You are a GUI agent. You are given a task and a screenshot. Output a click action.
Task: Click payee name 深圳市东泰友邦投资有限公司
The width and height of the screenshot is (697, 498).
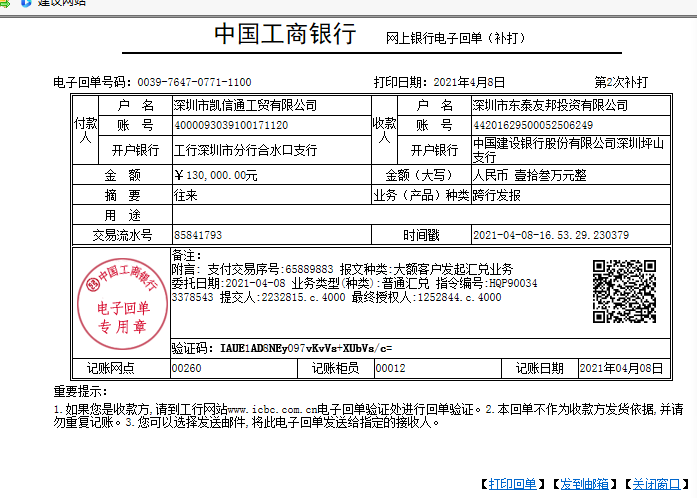coord(550,105)
